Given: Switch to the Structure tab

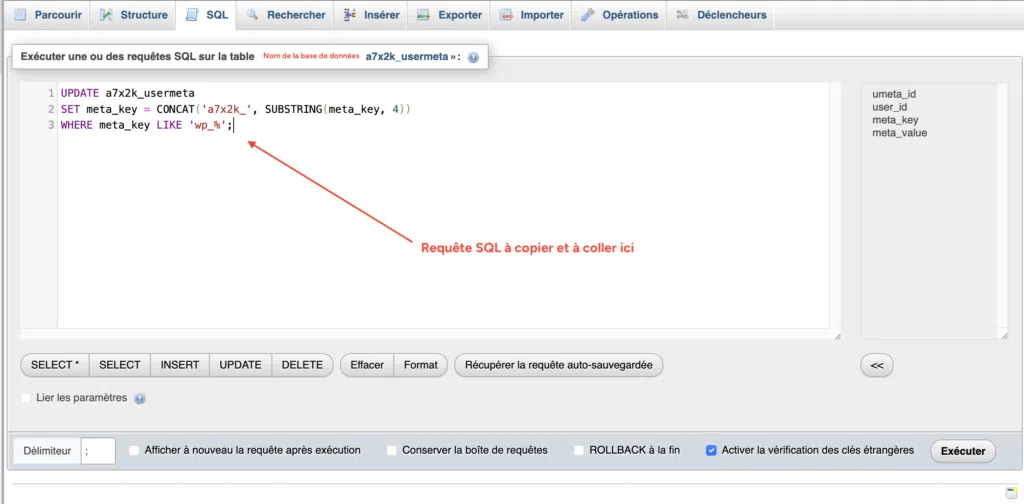Looking at the screenshot, I should pyautogui.click(x=133, y=14).
